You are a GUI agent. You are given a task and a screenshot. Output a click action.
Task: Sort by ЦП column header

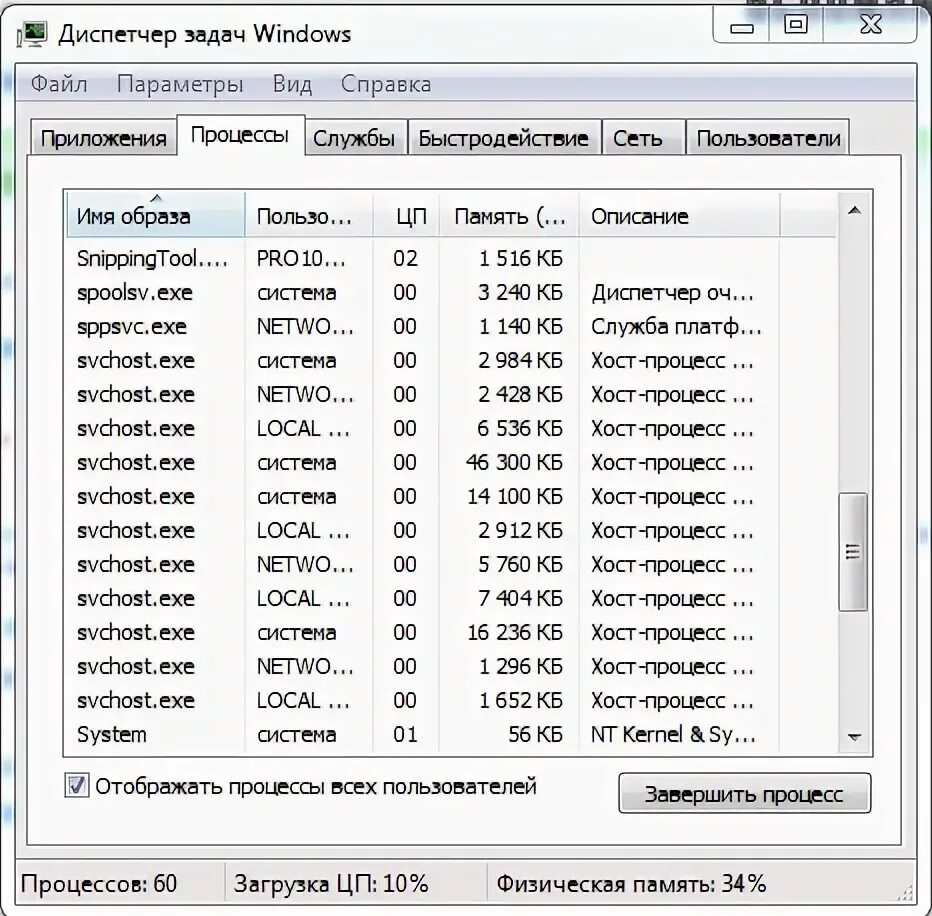click(x=406, y=215)
